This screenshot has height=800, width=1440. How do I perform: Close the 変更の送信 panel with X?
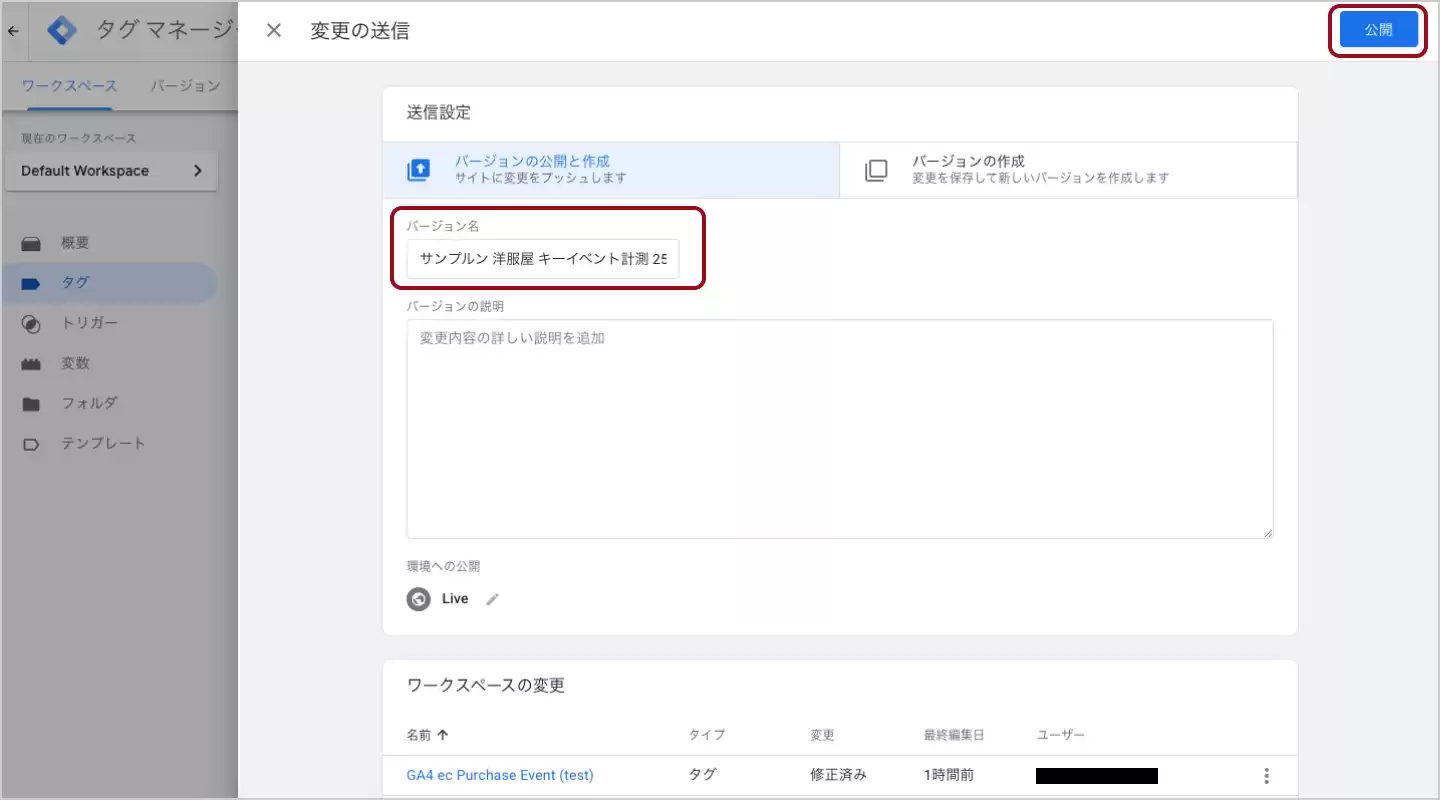pos(273,31)
